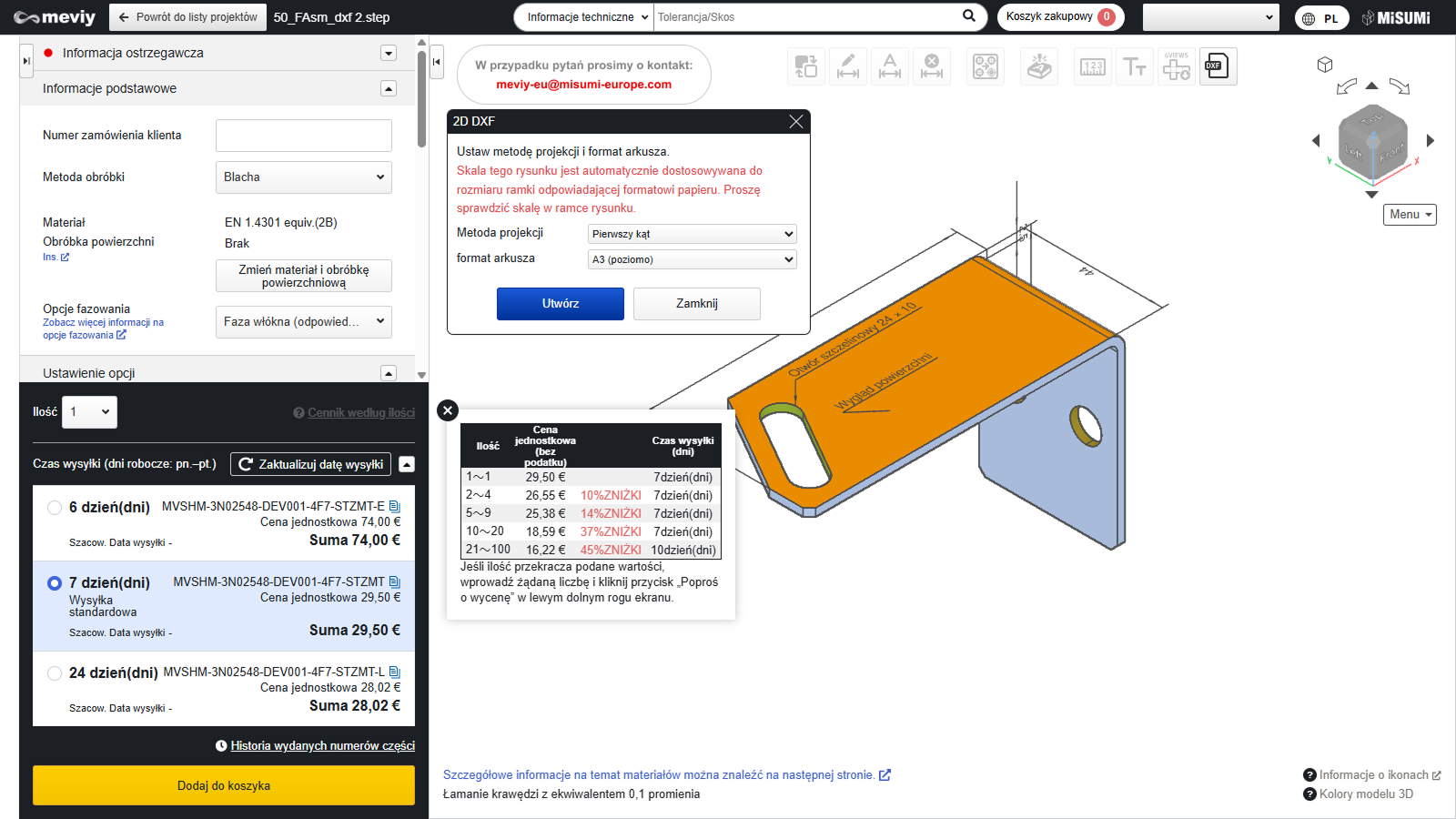Open the 3D view Menu dropdown
Screen dimensions: 1456x819
1410,215
